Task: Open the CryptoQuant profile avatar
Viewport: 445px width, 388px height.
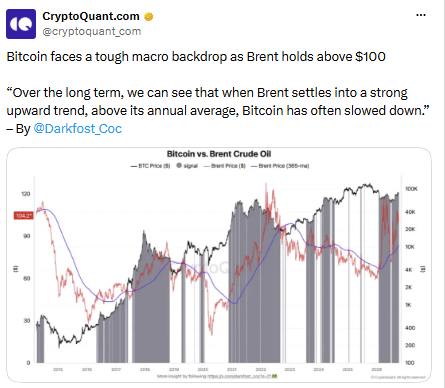Action: (x=21, y=24)
